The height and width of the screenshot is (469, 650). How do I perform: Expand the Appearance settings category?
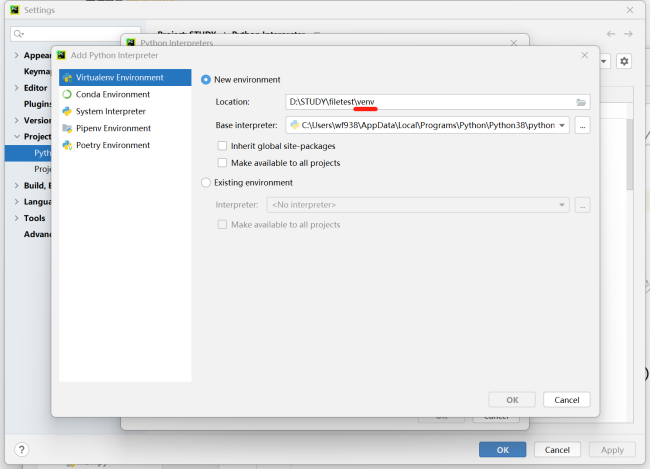pyautogui.click(x=17, y=55)
